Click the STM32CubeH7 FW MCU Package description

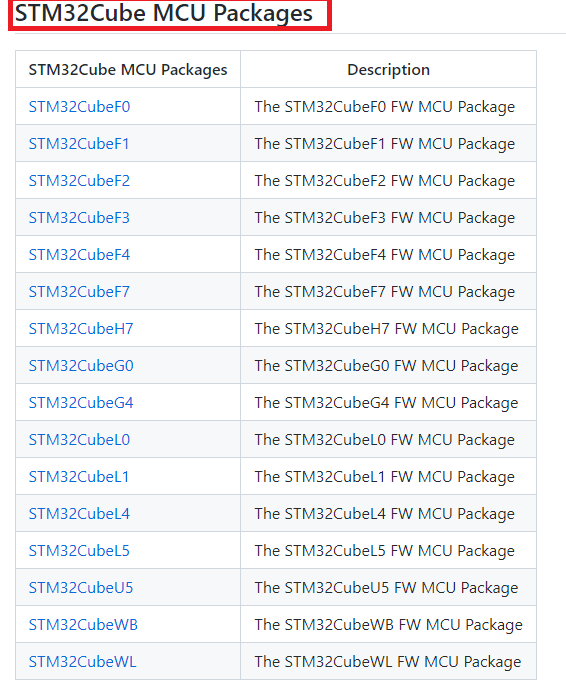(x=386, y=329)
